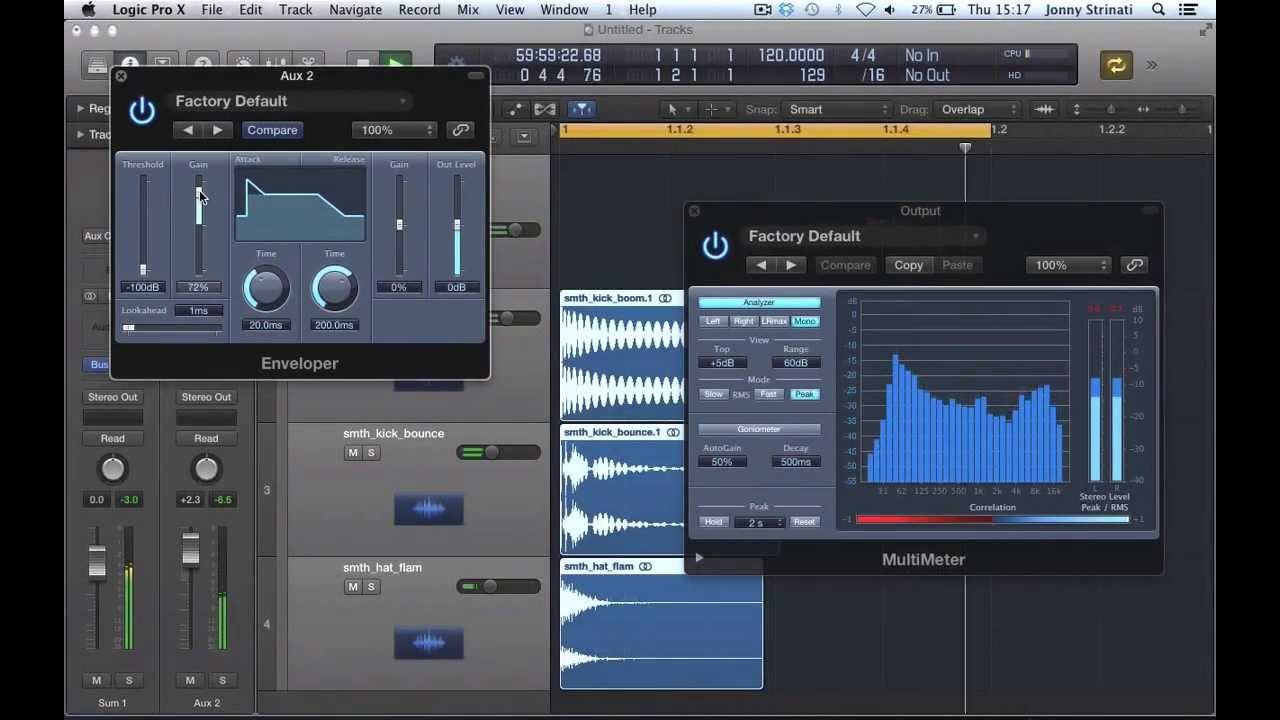Open the Navigate menu

coord(355,10)
